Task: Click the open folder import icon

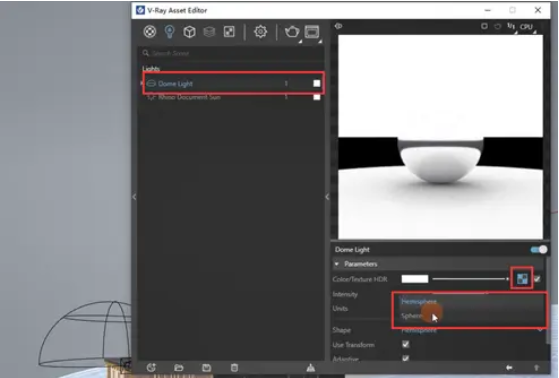Action: tap(179, 368)
